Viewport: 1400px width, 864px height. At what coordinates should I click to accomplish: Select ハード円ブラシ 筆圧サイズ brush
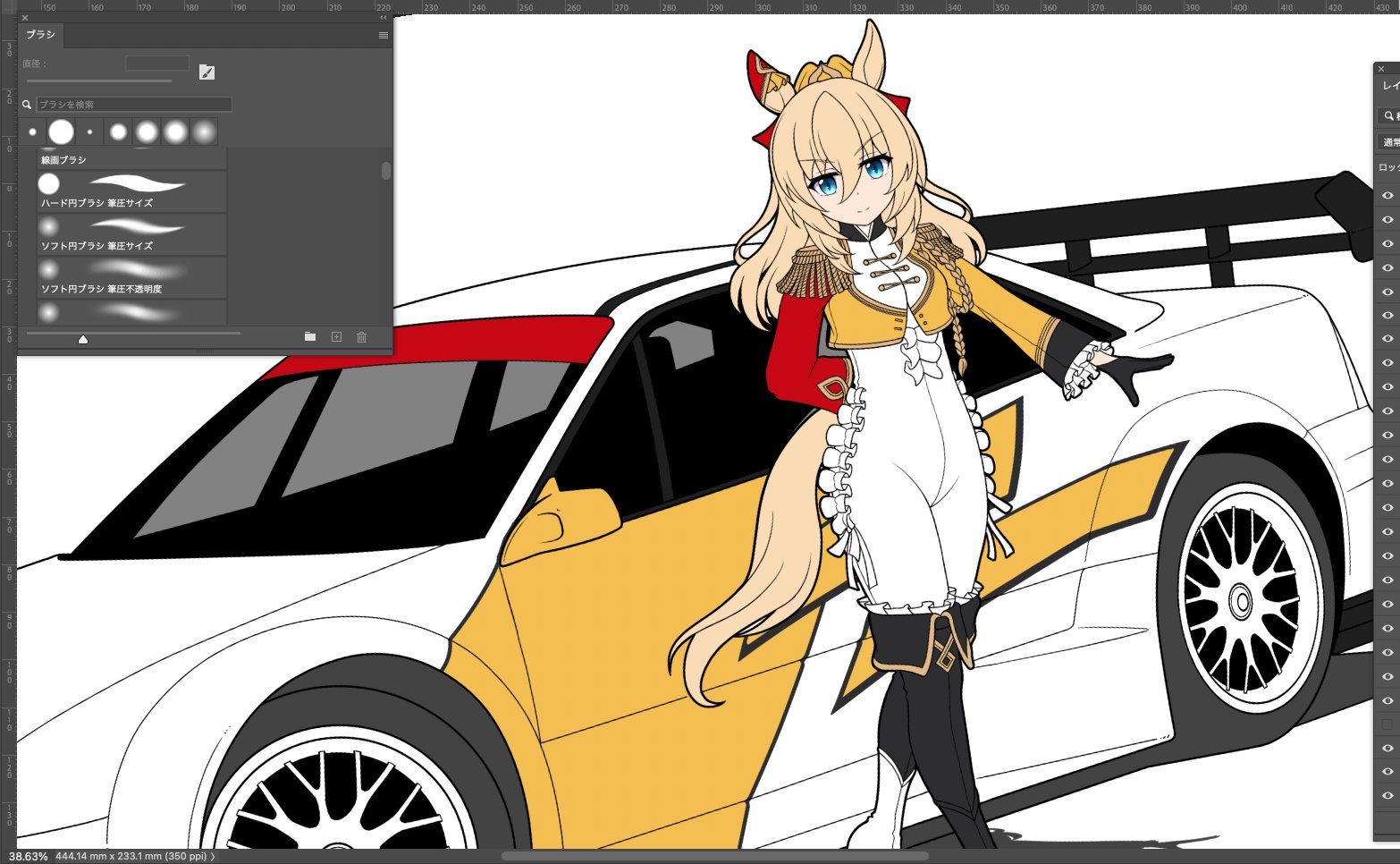click(131, 191)
